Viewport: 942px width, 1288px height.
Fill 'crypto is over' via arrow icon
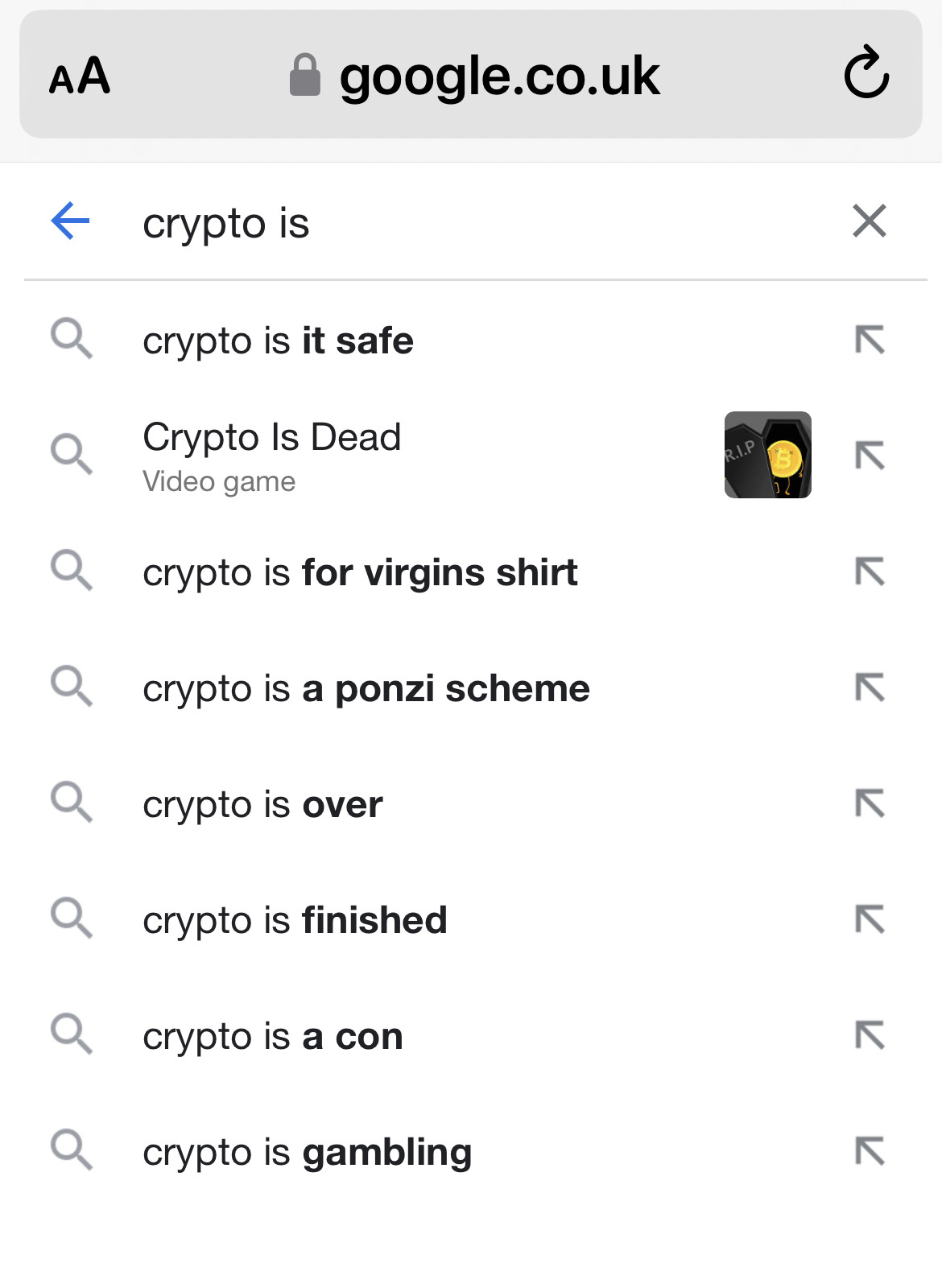[870, 803]
